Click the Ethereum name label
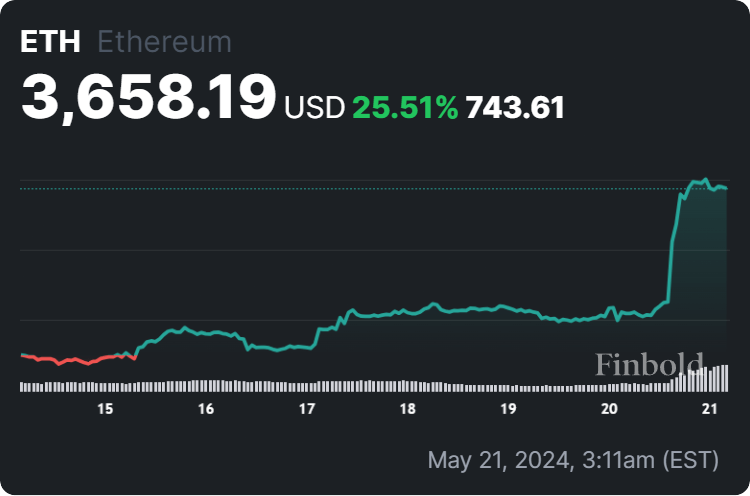Screen dimensions: 750x496 [x=164, y=42]
